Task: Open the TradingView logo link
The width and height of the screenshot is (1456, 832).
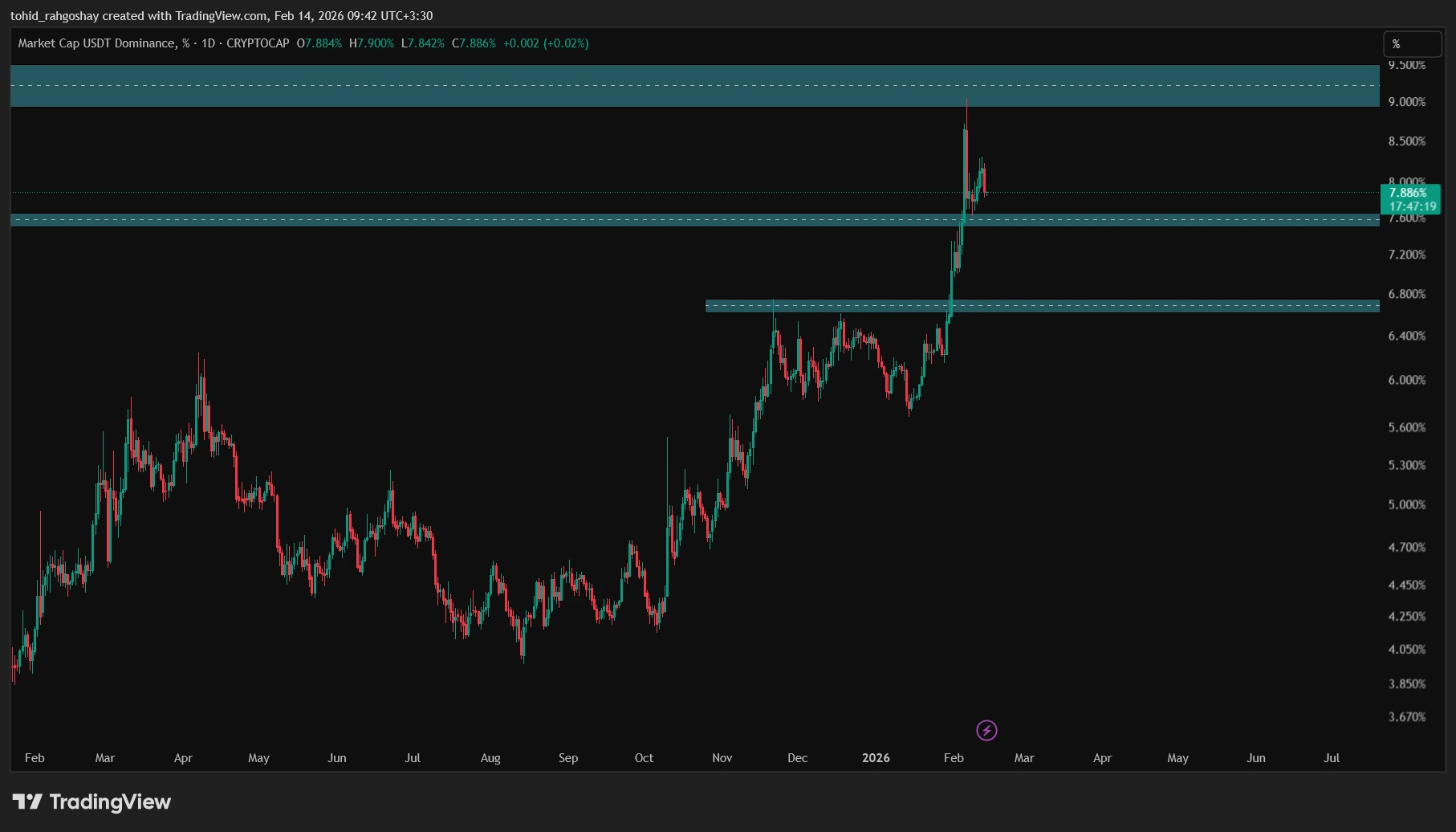Action: pyautogui.click(x=28, y=801)
